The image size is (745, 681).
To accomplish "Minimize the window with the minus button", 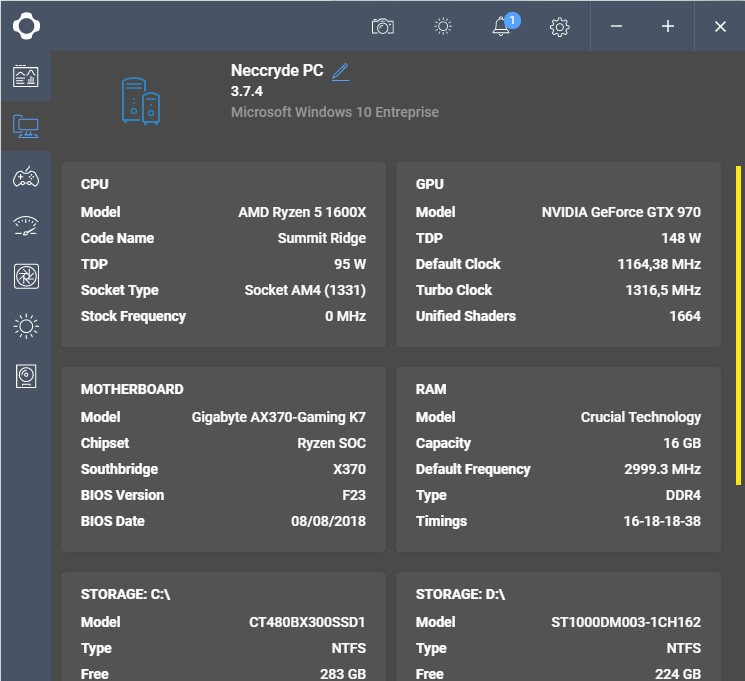I will [616, 26].
